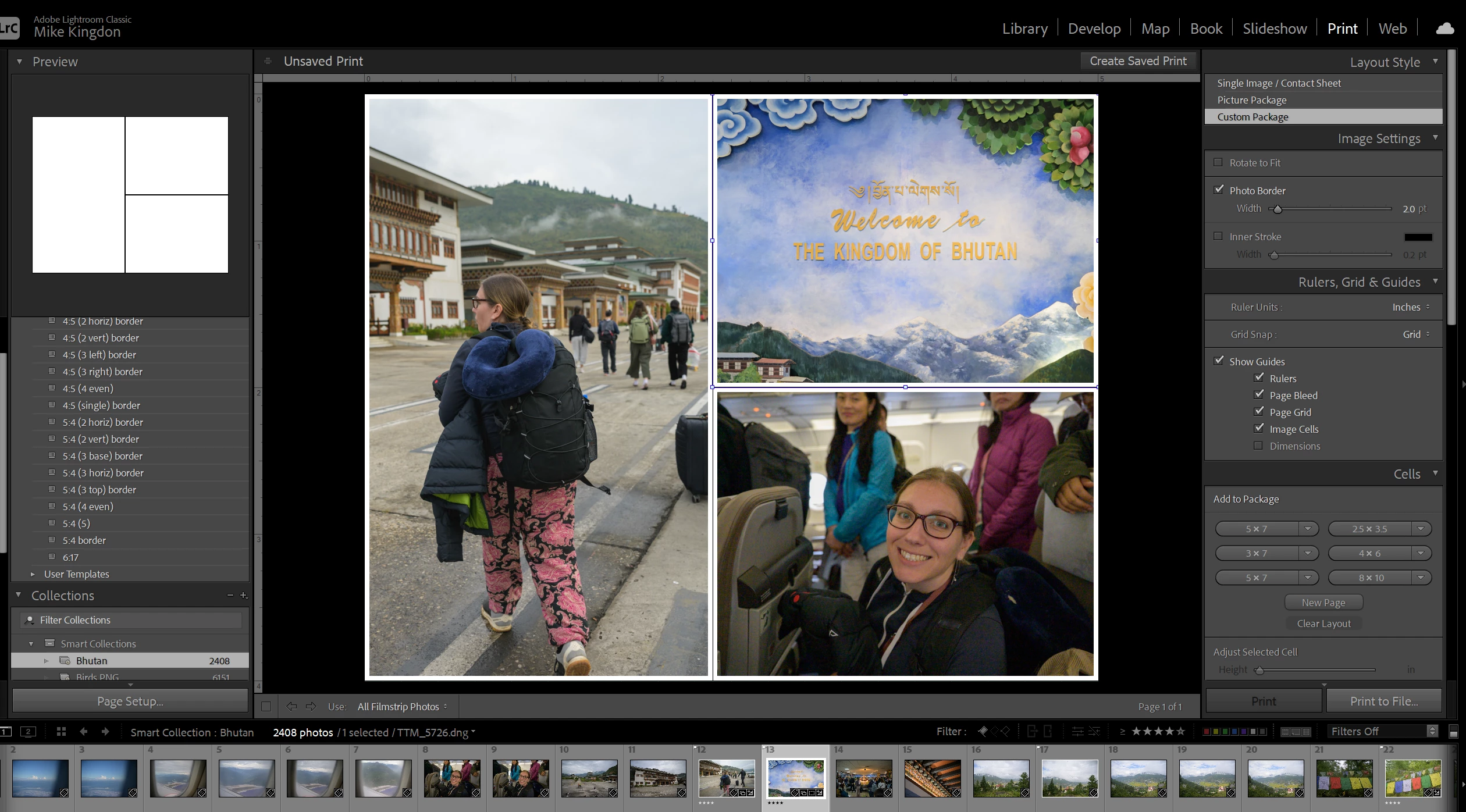This screenshot has height=812, width=1466.
Task: Open the Ruler Units dropdown
Action: pos(1410,307)
